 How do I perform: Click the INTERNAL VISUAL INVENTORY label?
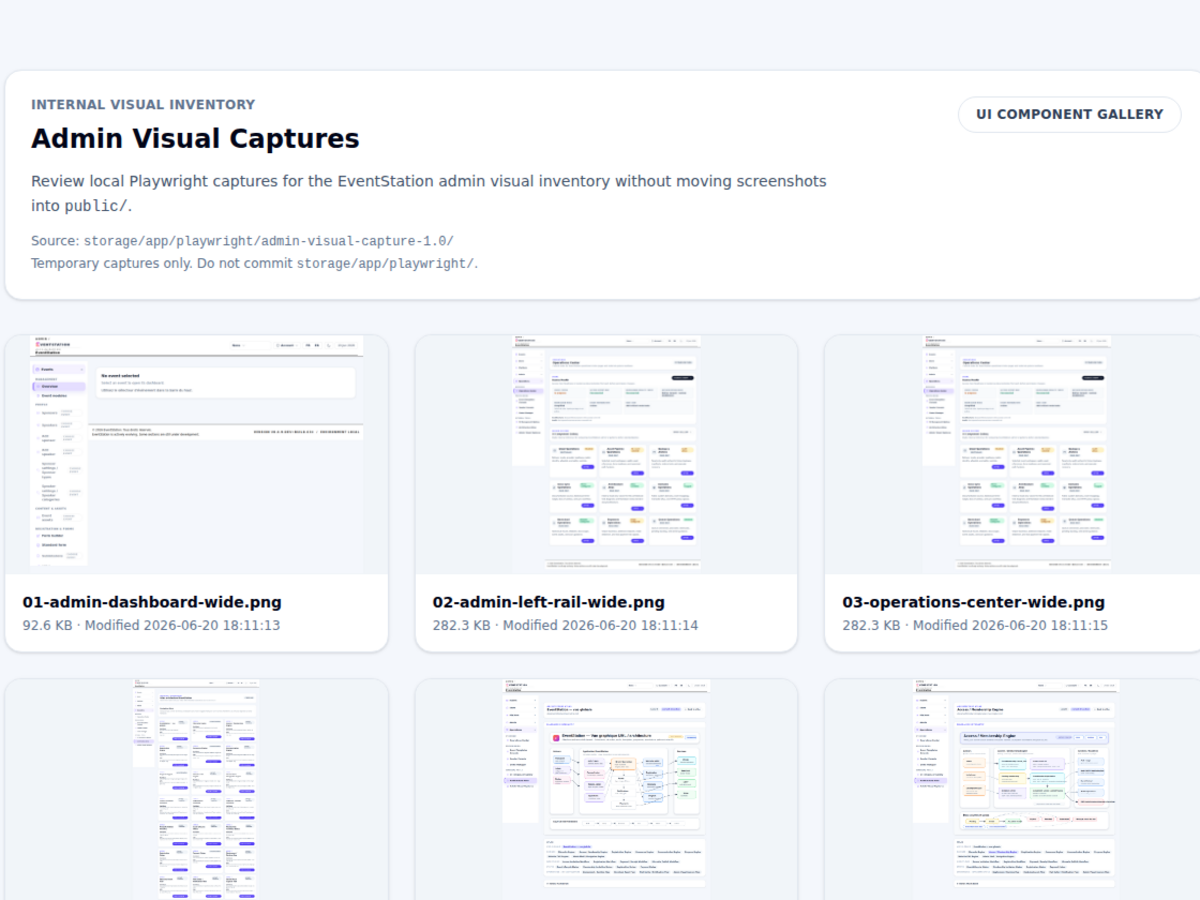(143, 104)
